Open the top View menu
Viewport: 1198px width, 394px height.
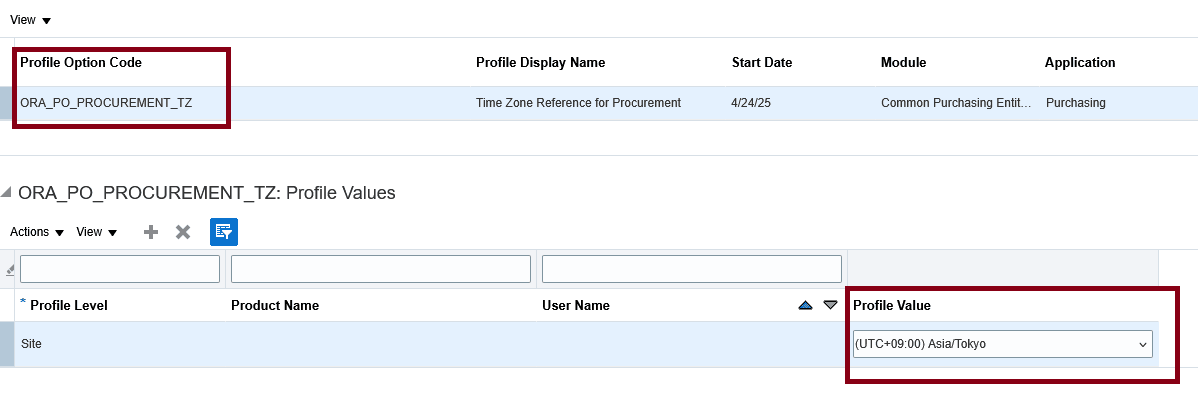point(31,20)
